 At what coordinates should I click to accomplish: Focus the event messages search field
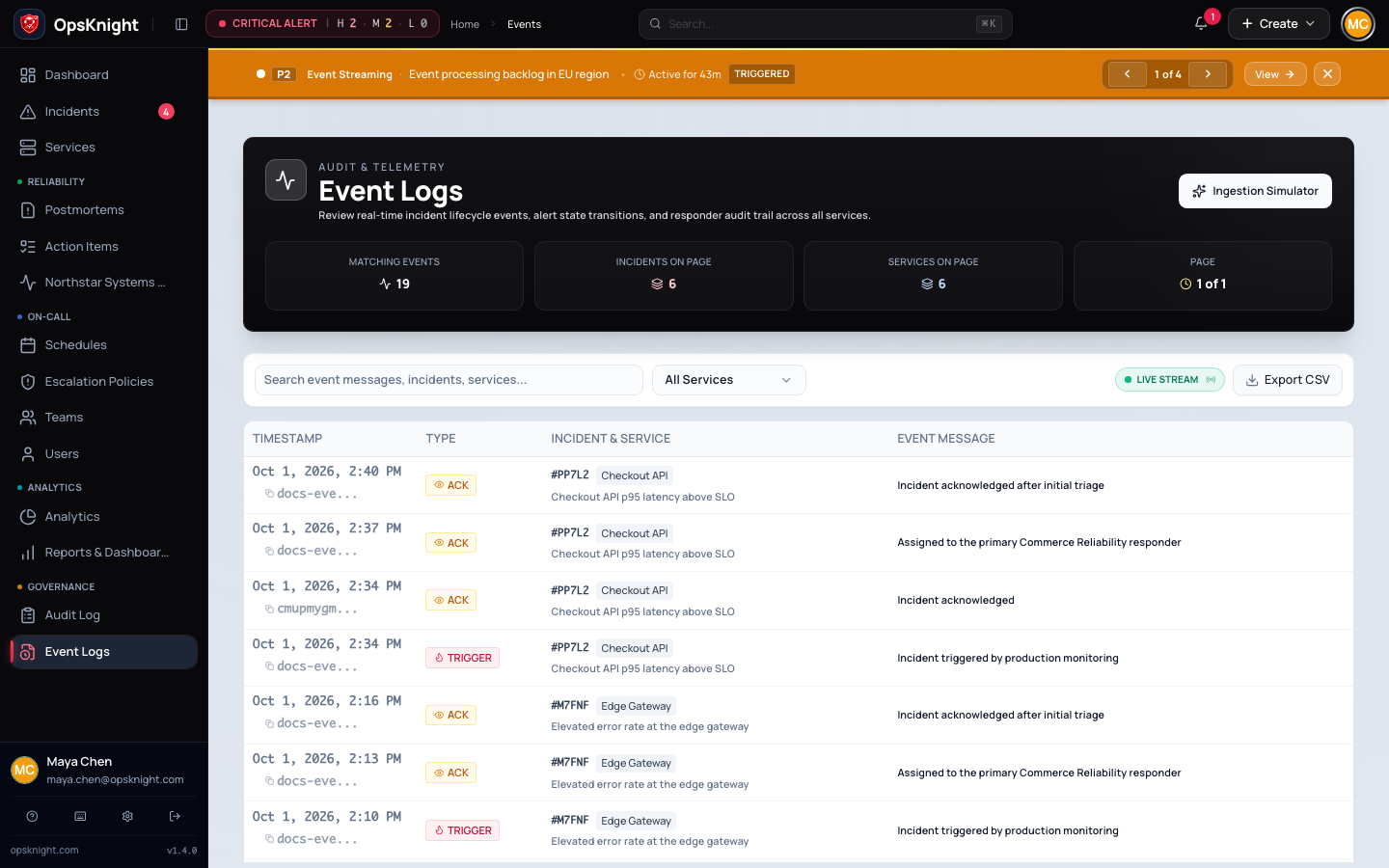449,380
